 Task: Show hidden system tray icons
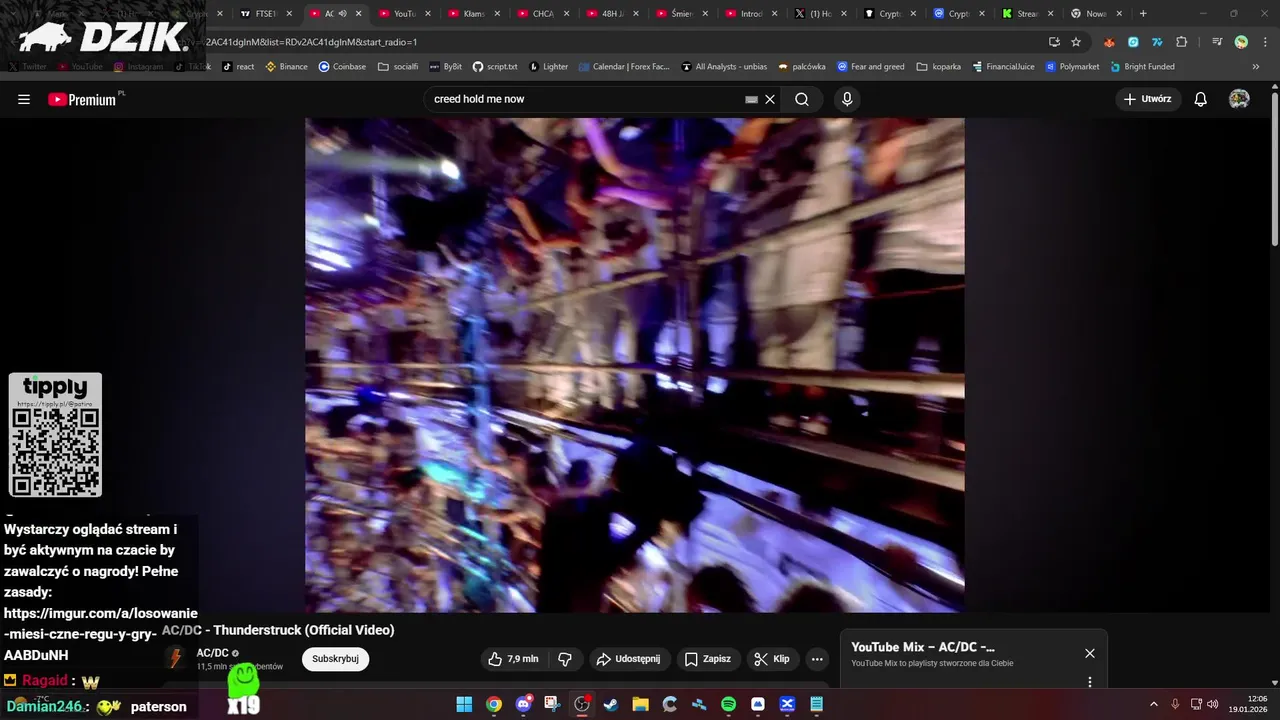tap(1155, 704)
